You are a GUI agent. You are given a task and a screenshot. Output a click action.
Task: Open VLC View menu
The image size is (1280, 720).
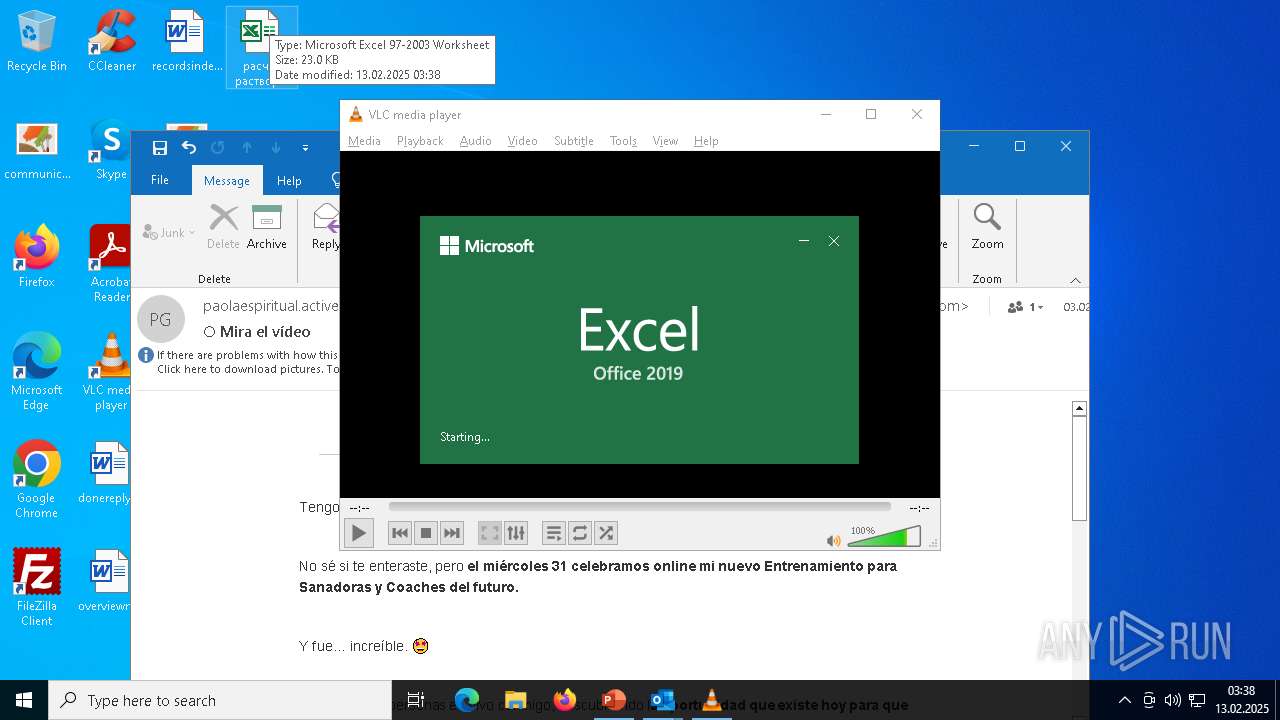tap(665, 141)
